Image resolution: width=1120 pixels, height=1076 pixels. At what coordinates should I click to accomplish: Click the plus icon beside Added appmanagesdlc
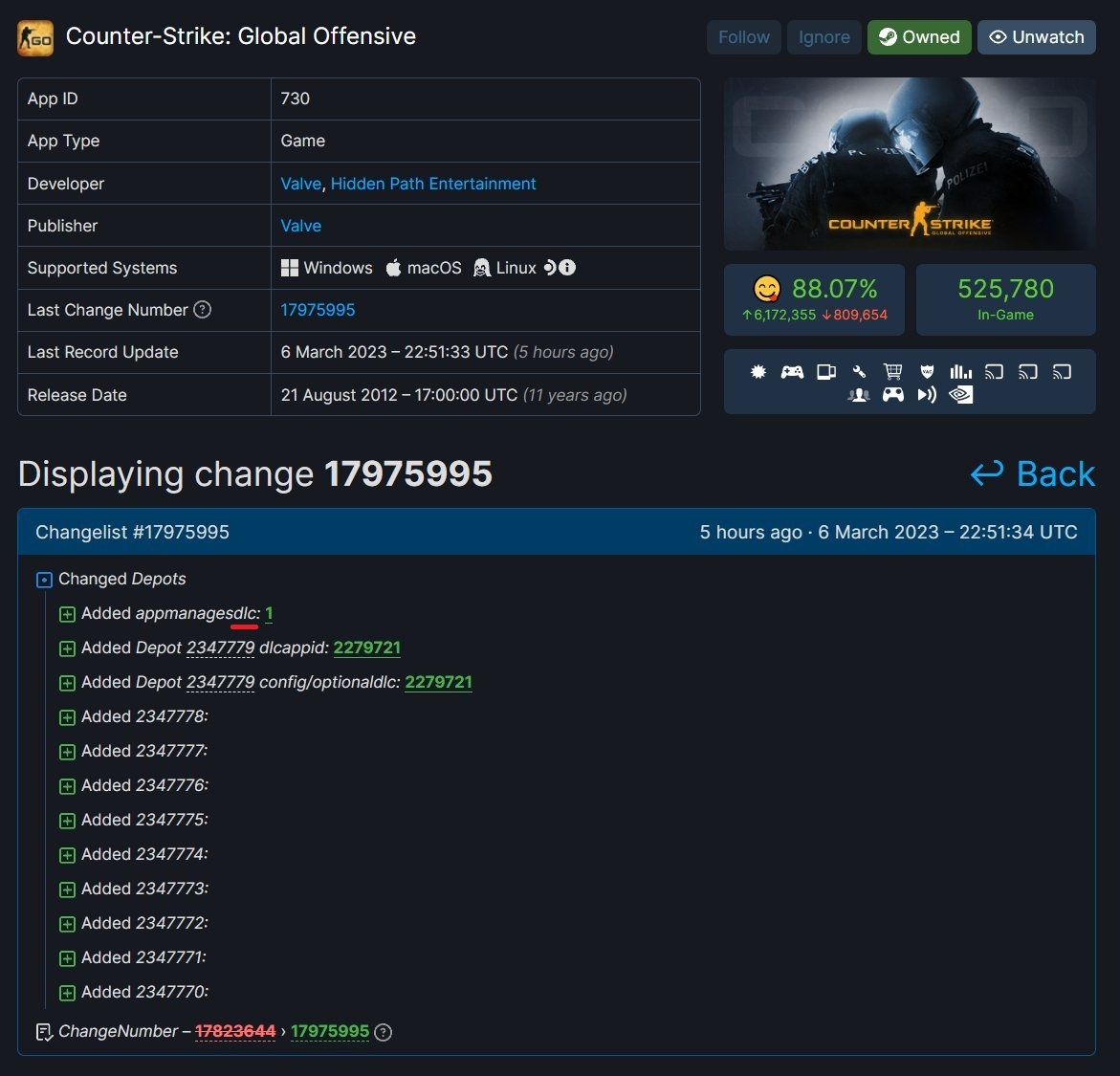pyautogui.click(x=67, y=614)
